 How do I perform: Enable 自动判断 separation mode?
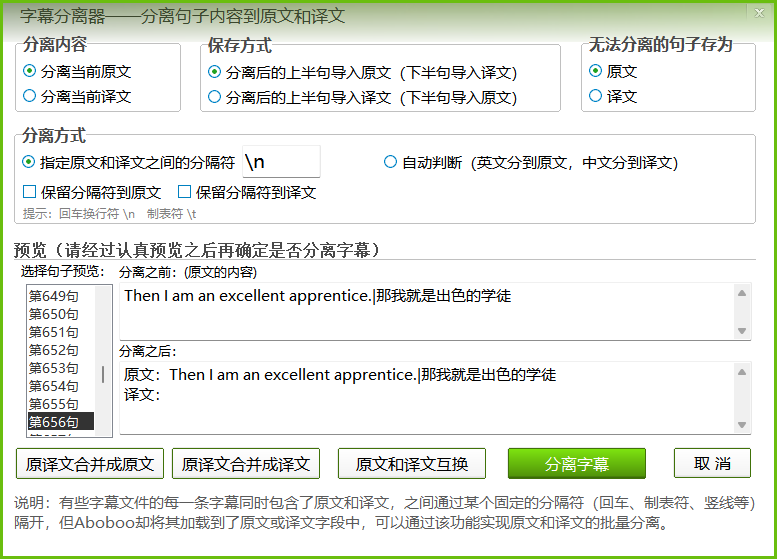(390, 162)
